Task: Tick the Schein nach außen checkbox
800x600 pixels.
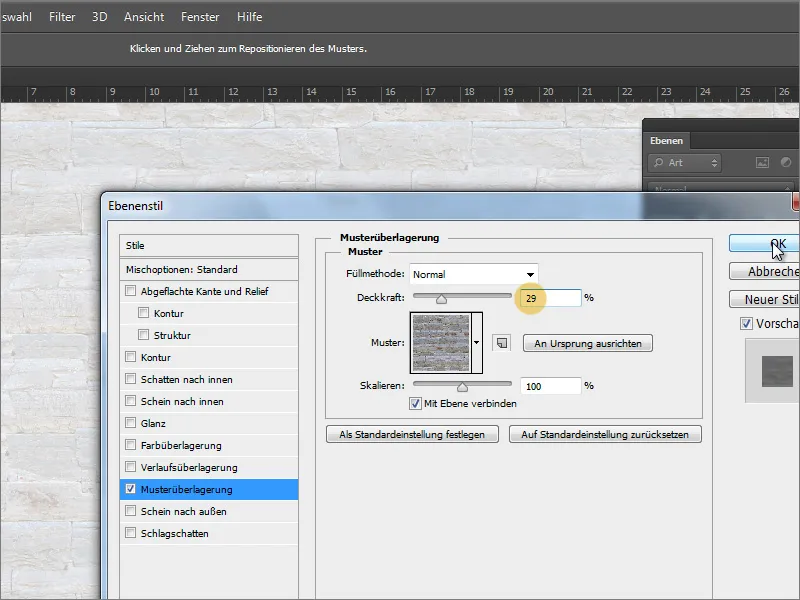Action: 131,511
